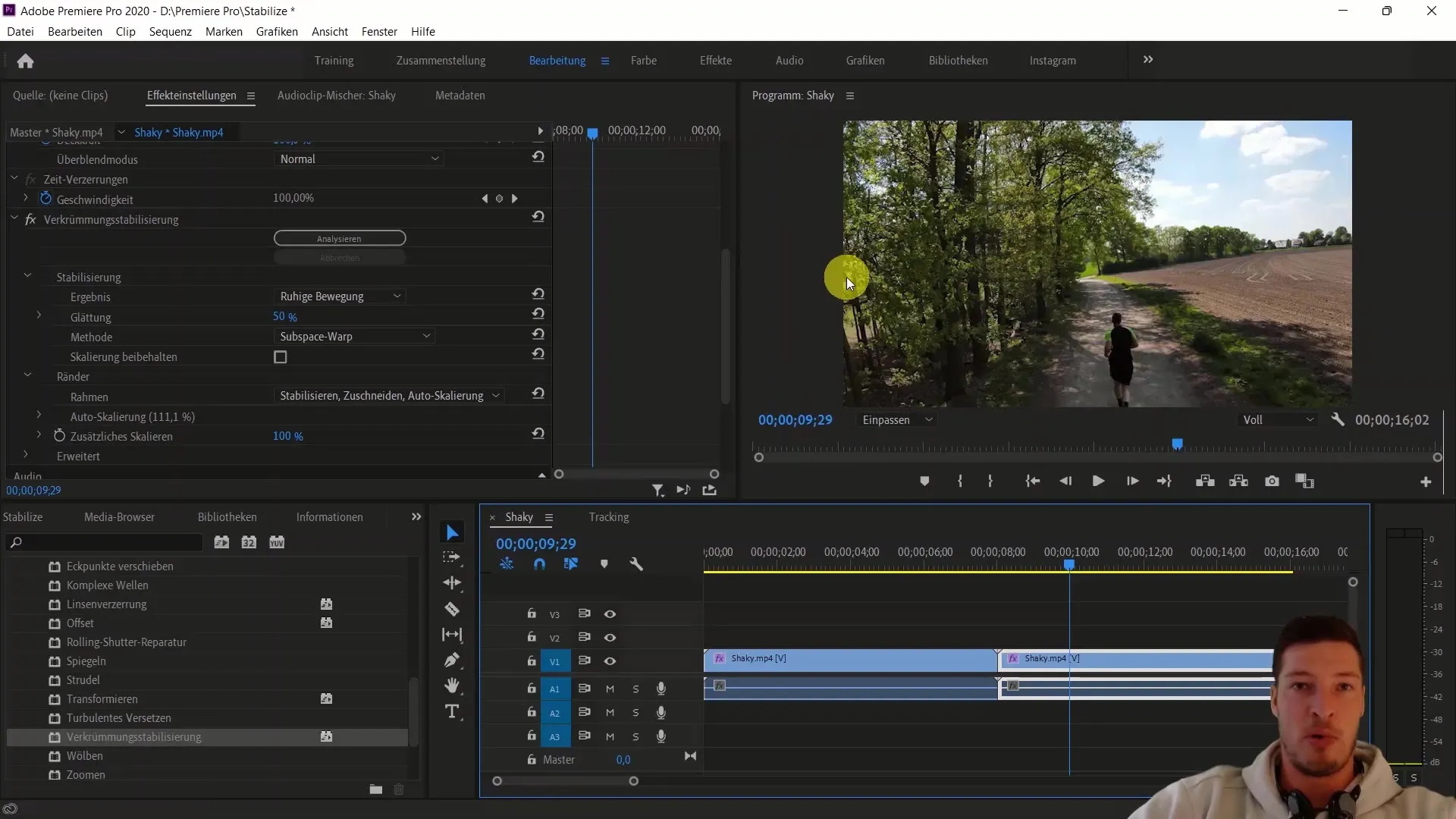Click the timeline playhead marker
Screen dimensions: 1456x819
click(x=1069, y=565)
